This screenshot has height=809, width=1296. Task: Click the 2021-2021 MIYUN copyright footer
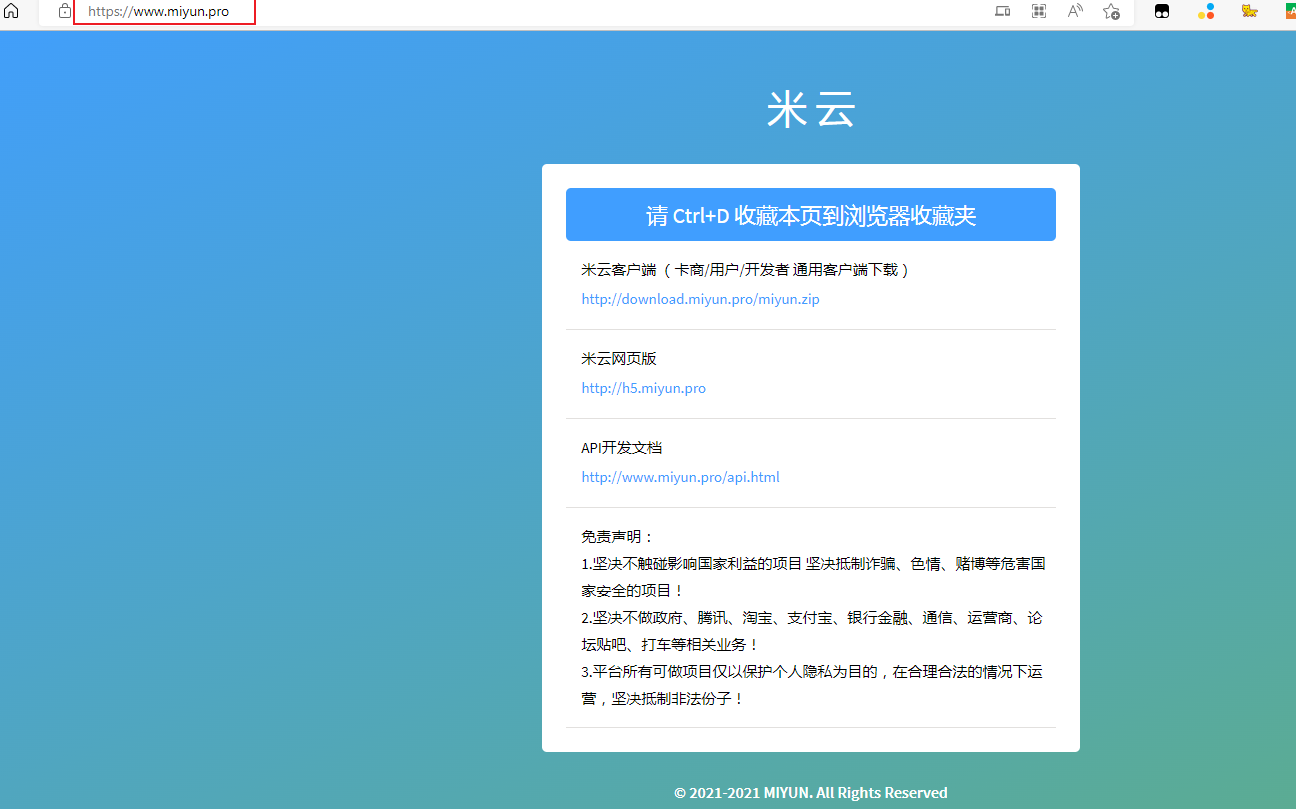811,793
